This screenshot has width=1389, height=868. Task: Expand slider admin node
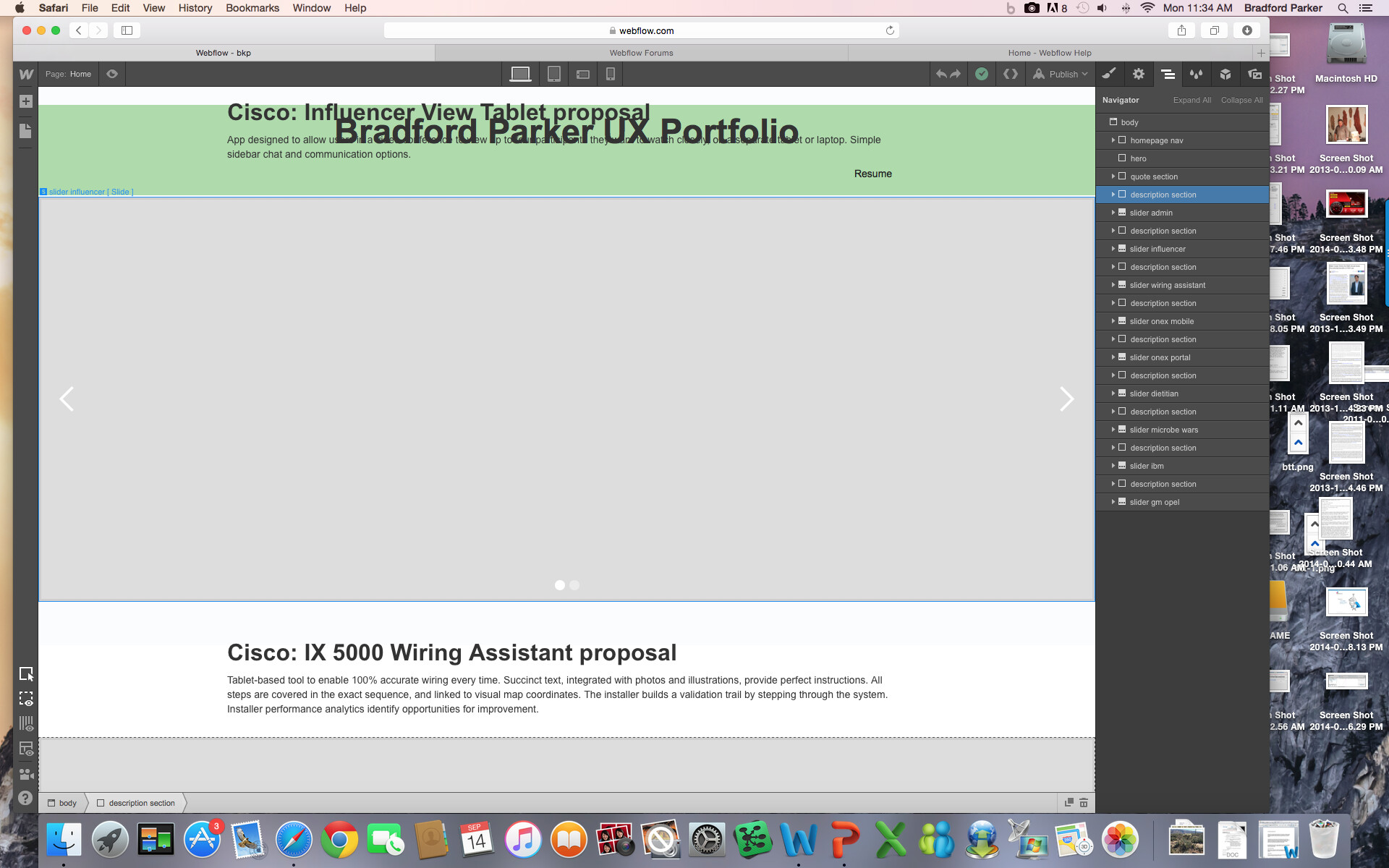pyautogui.click(x=1113, y=213)
